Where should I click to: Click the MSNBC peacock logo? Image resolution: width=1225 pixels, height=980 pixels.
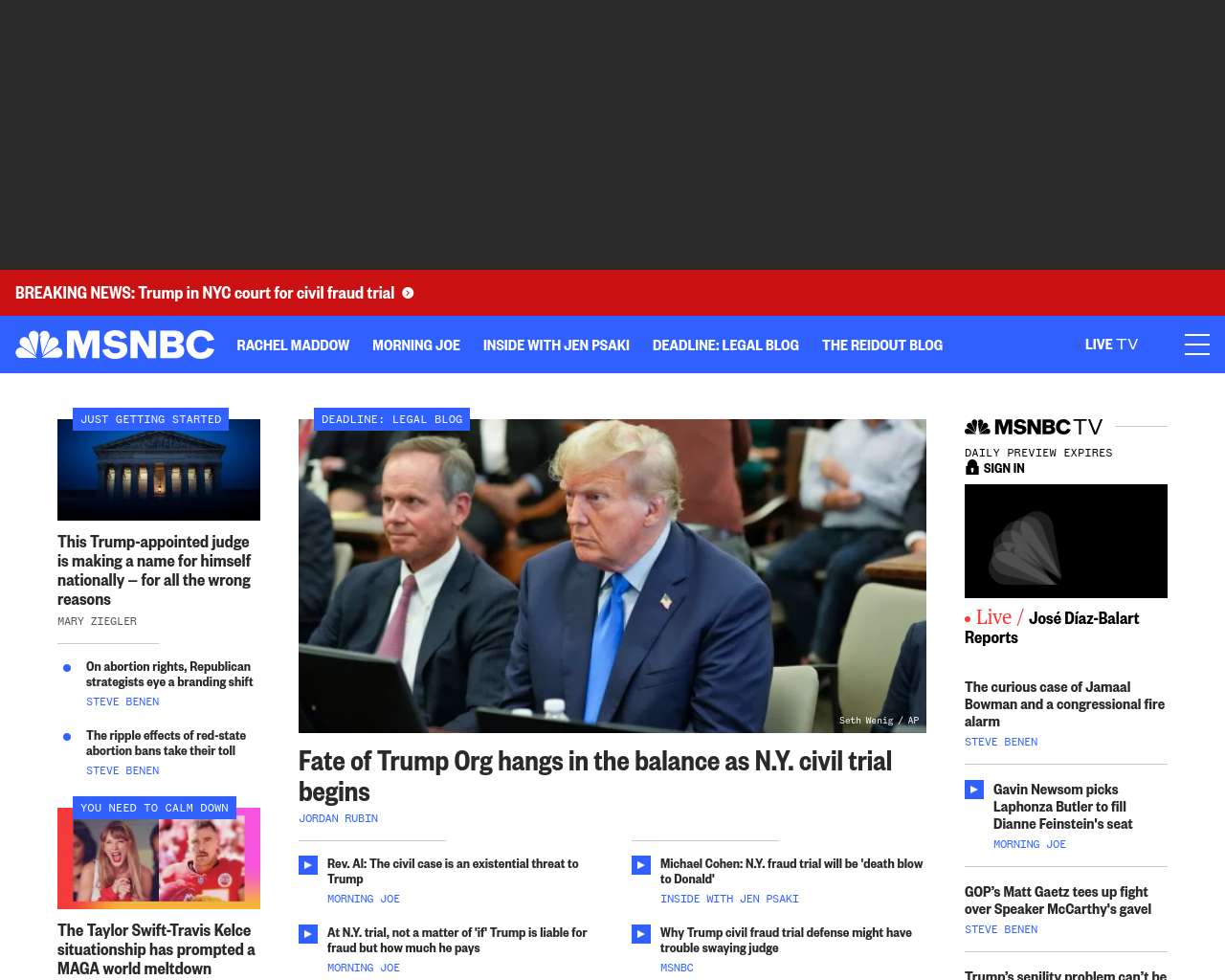[x=115, y=345]
